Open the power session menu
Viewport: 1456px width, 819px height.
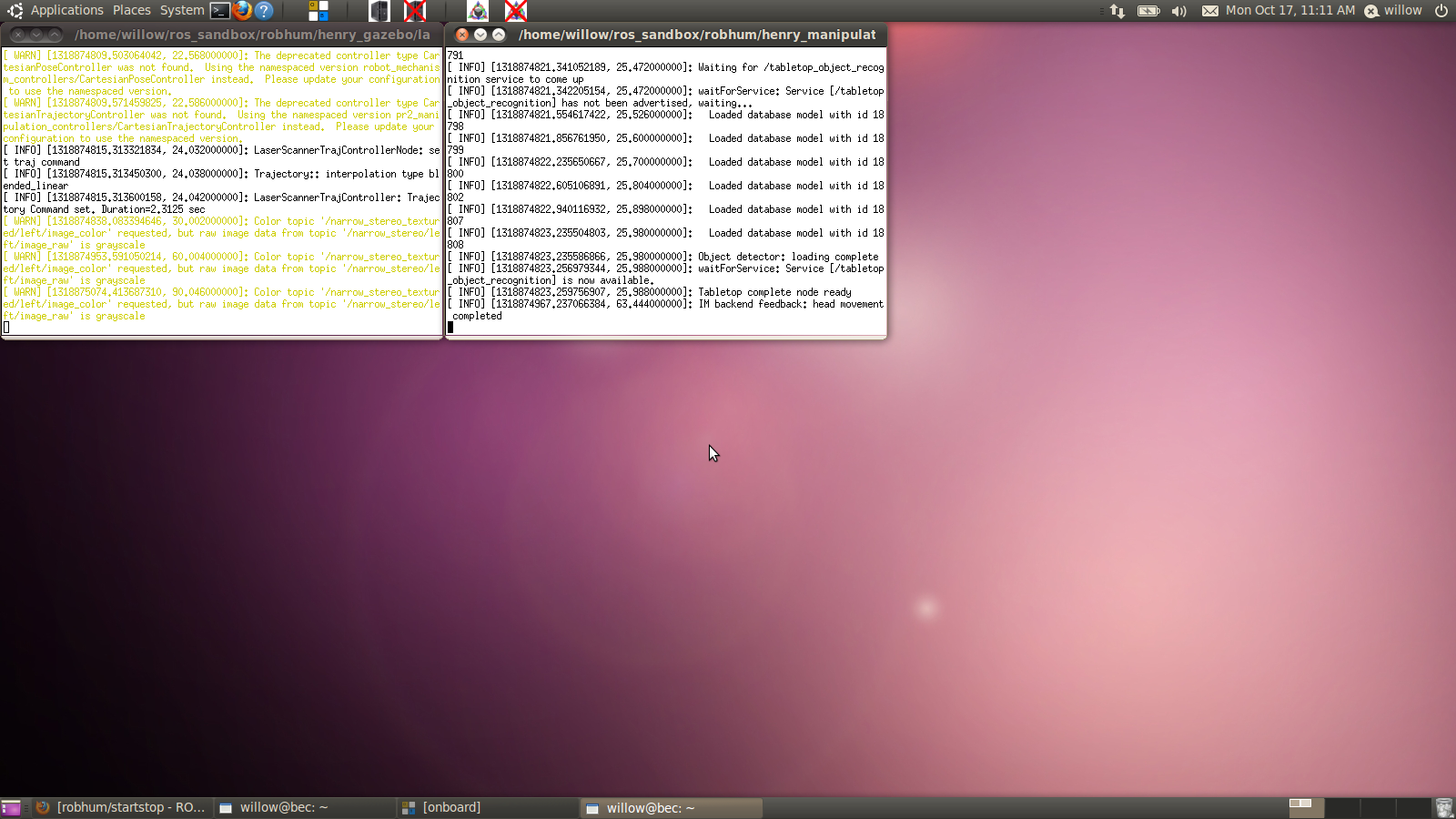[x=1441, y=11]
